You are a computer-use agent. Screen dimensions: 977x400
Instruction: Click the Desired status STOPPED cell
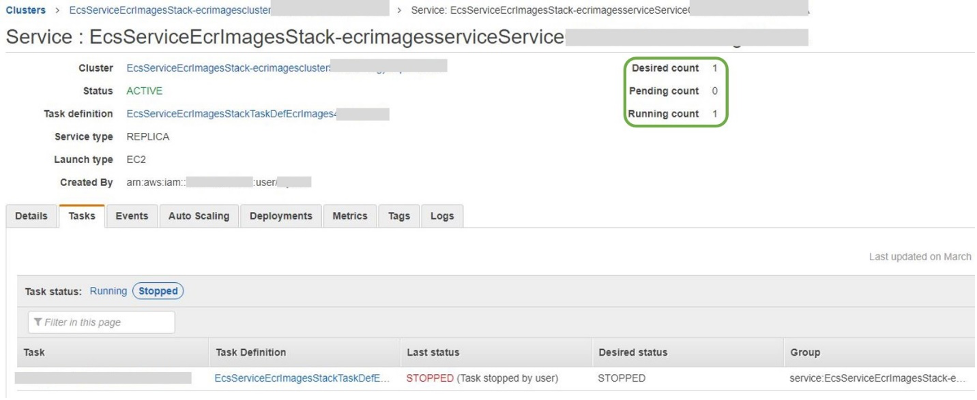(621, 378)
